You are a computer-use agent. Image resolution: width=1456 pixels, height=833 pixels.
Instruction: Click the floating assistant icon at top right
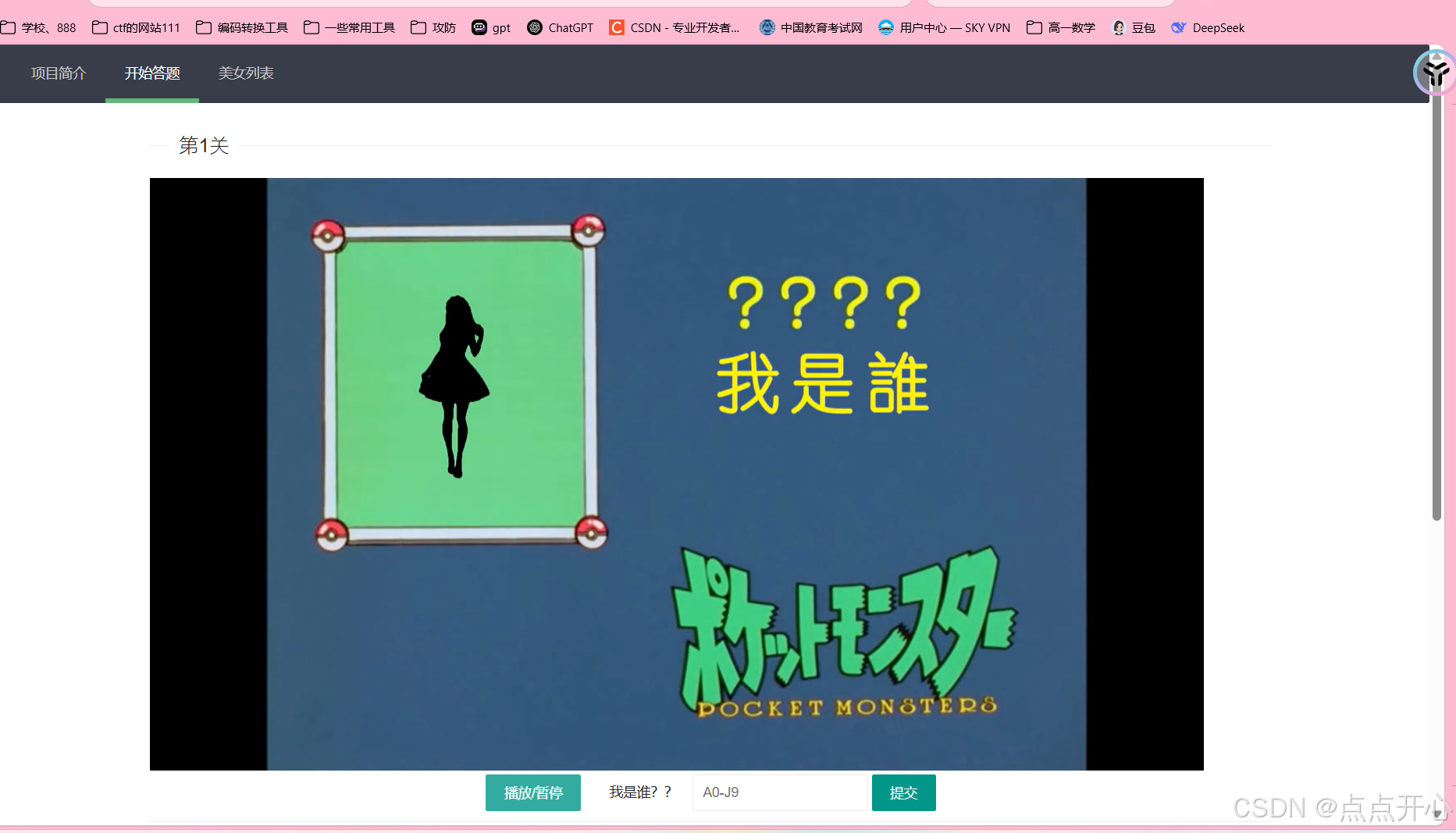pos(1435,73)
